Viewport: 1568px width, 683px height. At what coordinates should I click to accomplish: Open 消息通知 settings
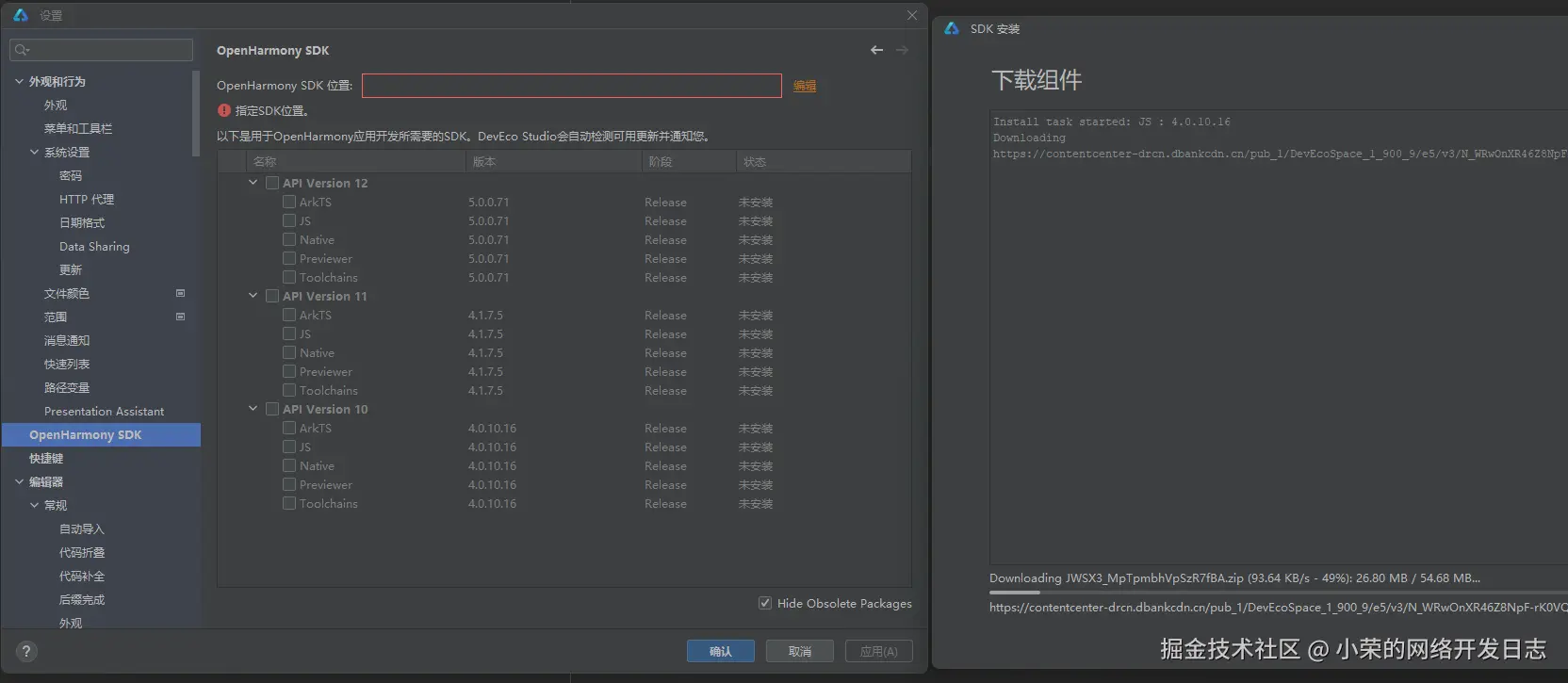(x=67, y=340)
